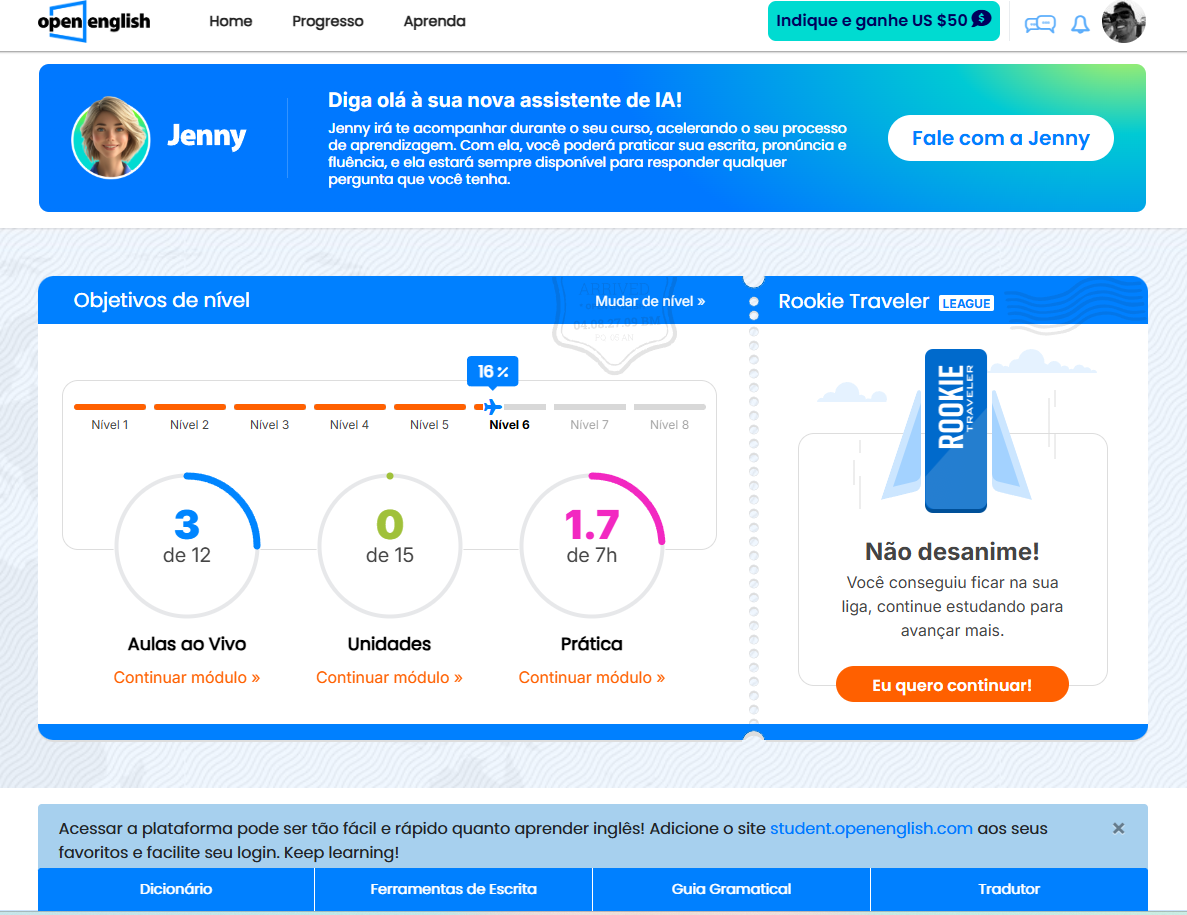
Task: Click Eu quero continuar button
Action: coord(952,684)
